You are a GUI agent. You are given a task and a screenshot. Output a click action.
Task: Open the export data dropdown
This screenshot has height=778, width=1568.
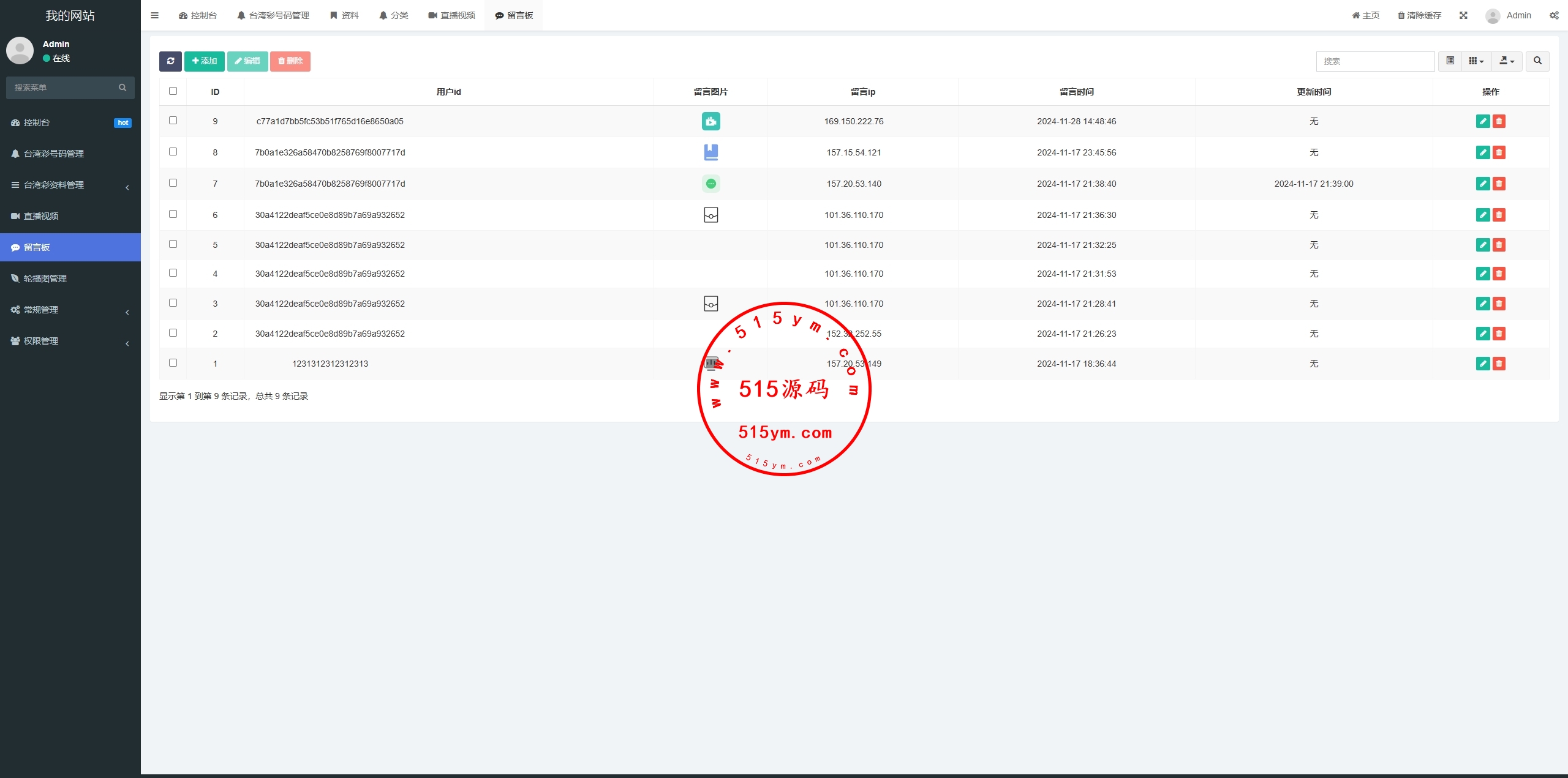pos(1506,61)
